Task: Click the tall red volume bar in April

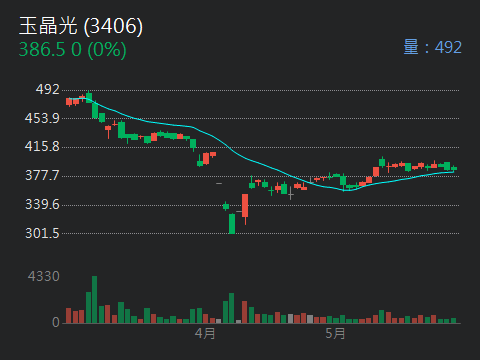Action: (245, 312)
